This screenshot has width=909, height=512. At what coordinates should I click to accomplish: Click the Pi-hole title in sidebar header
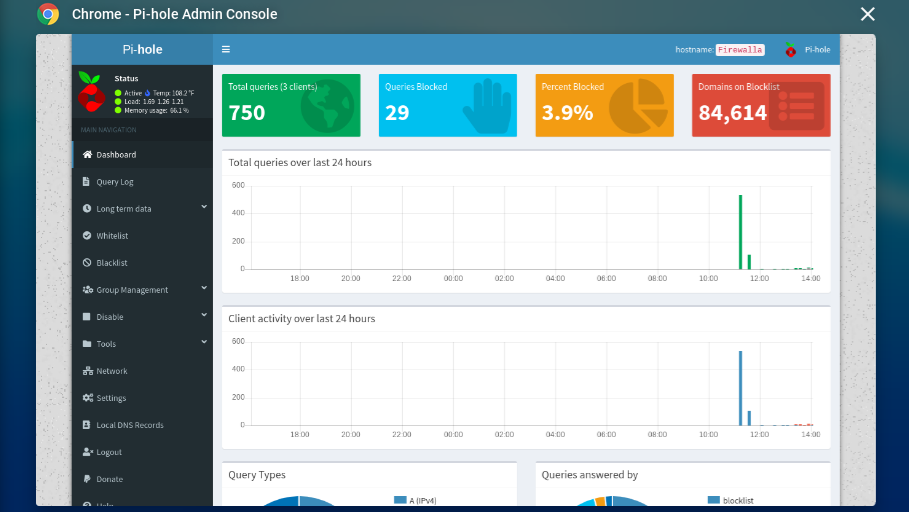(143, 49)
